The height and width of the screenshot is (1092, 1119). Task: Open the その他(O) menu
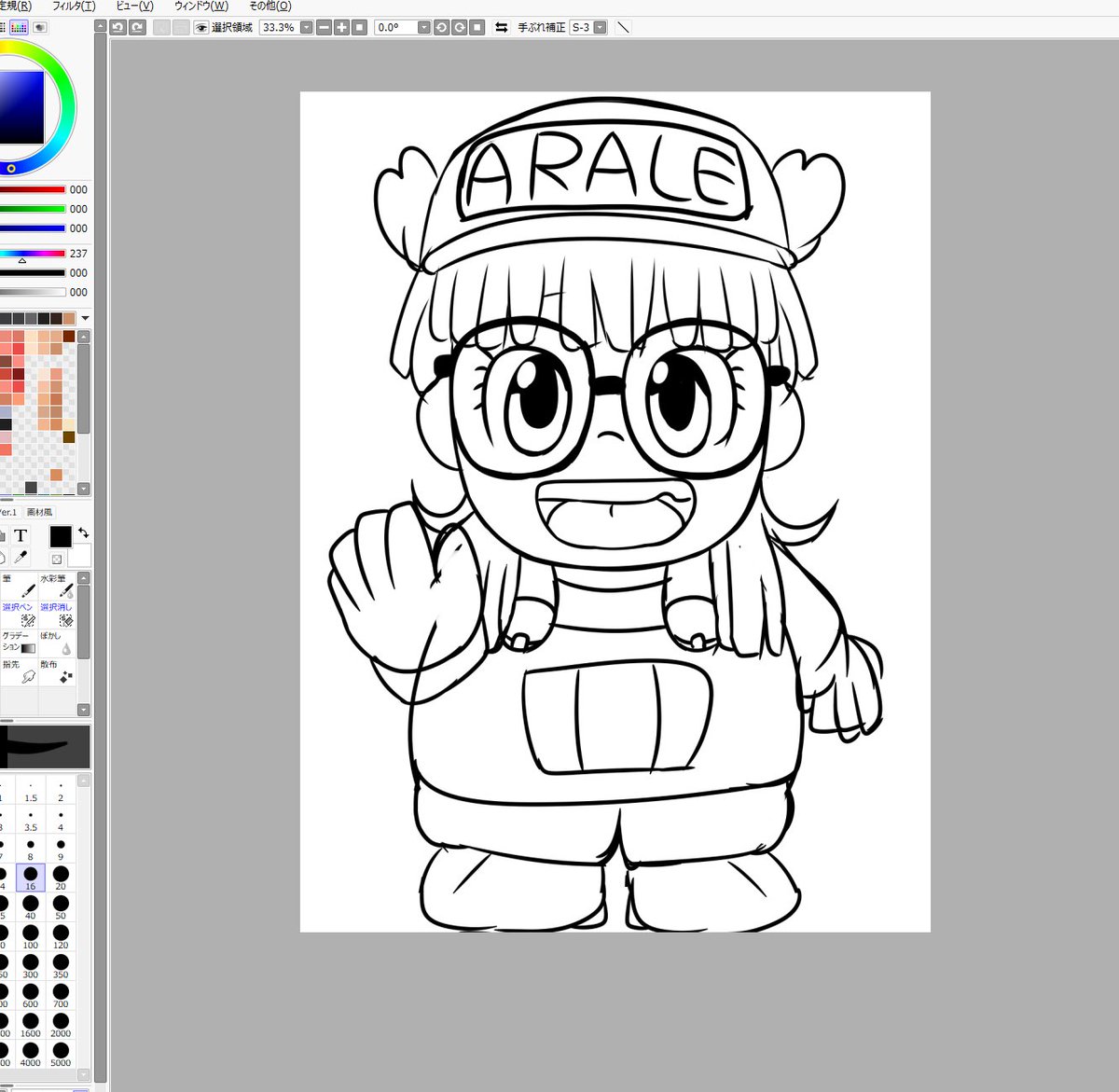point(269,6)
